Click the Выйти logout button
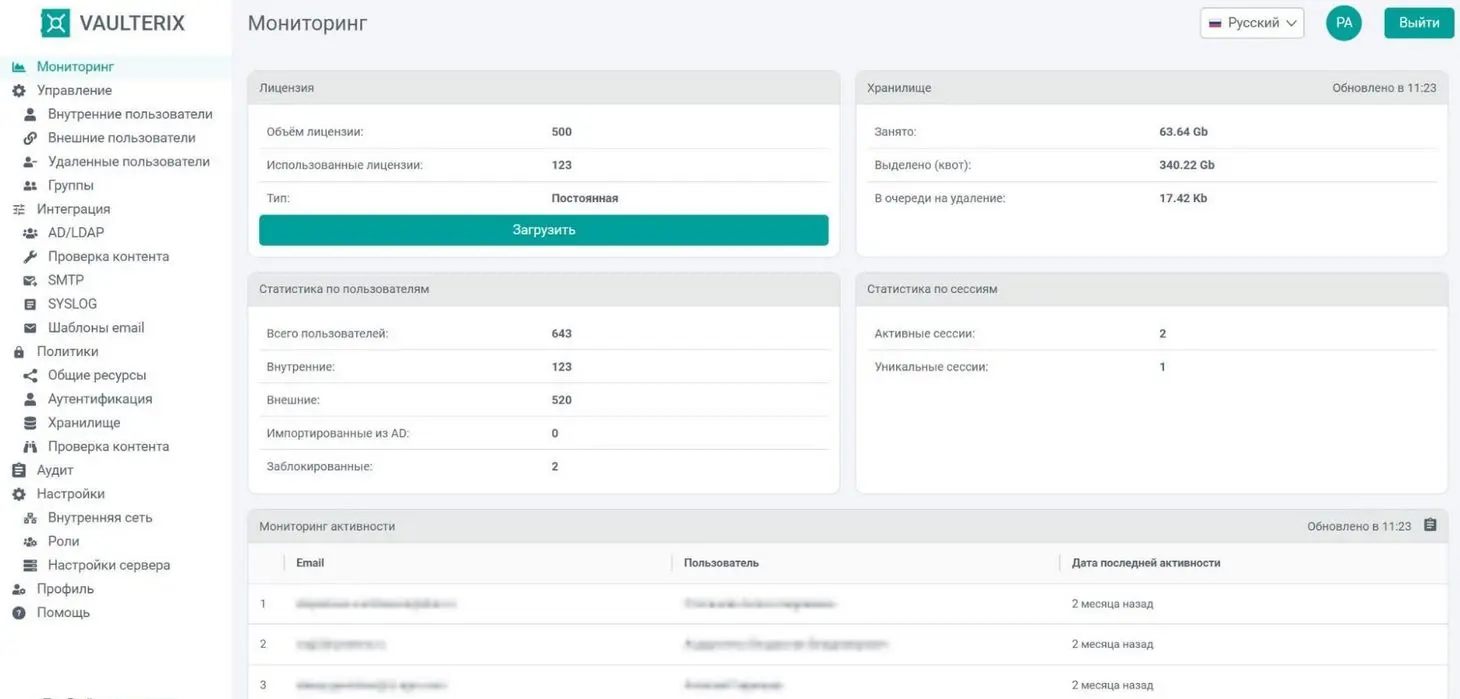 tap(1418, 23)
